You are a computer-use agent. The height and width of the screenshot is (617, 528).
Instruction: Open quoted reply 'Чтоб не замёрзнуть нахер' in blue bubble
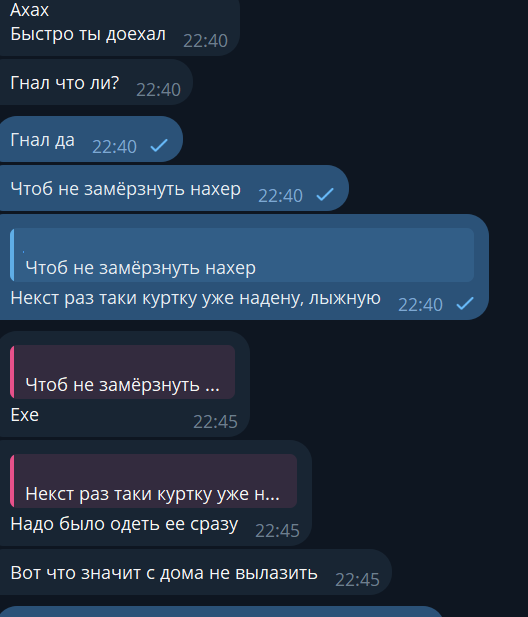click(242, 255)
